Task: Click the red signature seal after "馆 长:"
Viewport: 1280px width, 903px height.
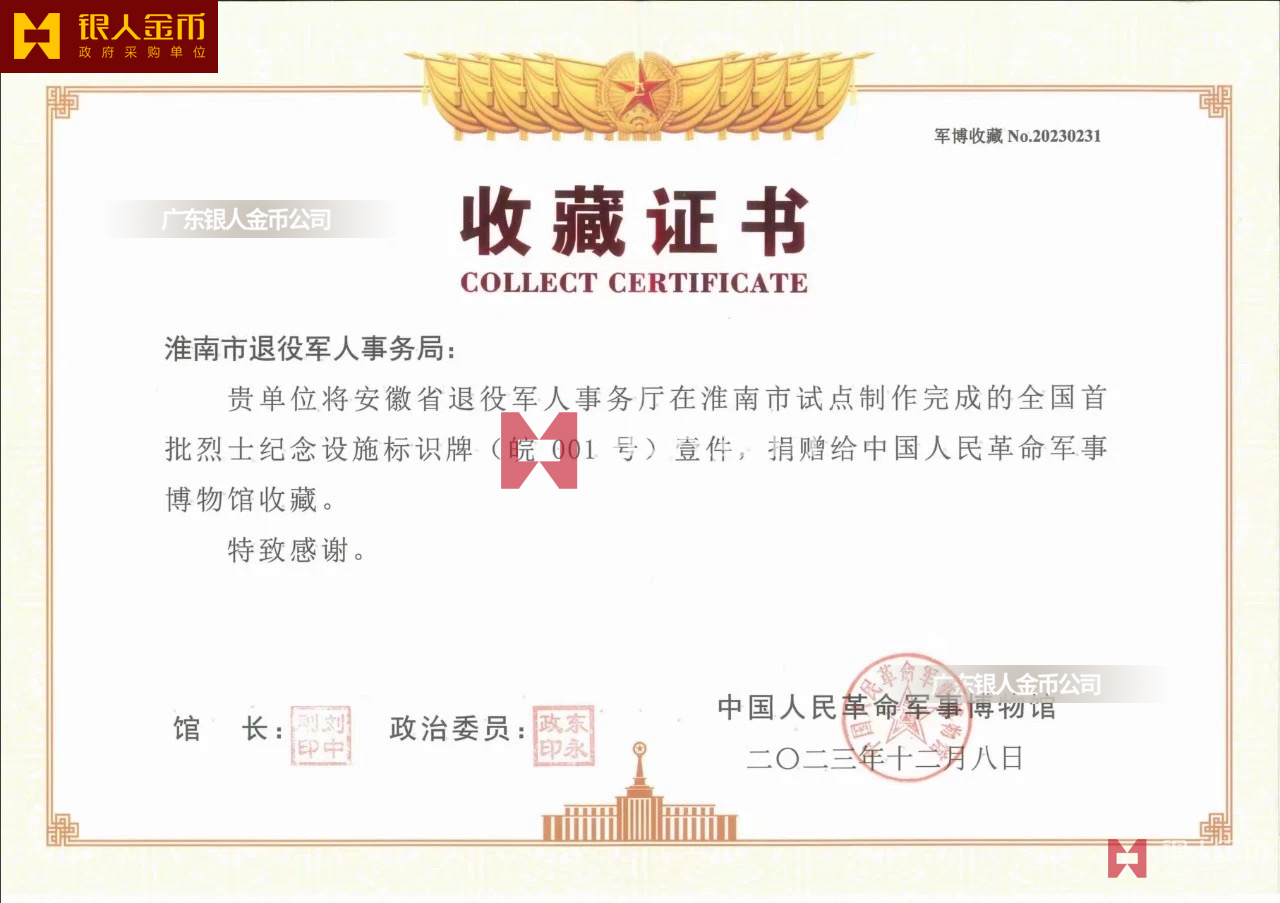Action: pos(320,735)
